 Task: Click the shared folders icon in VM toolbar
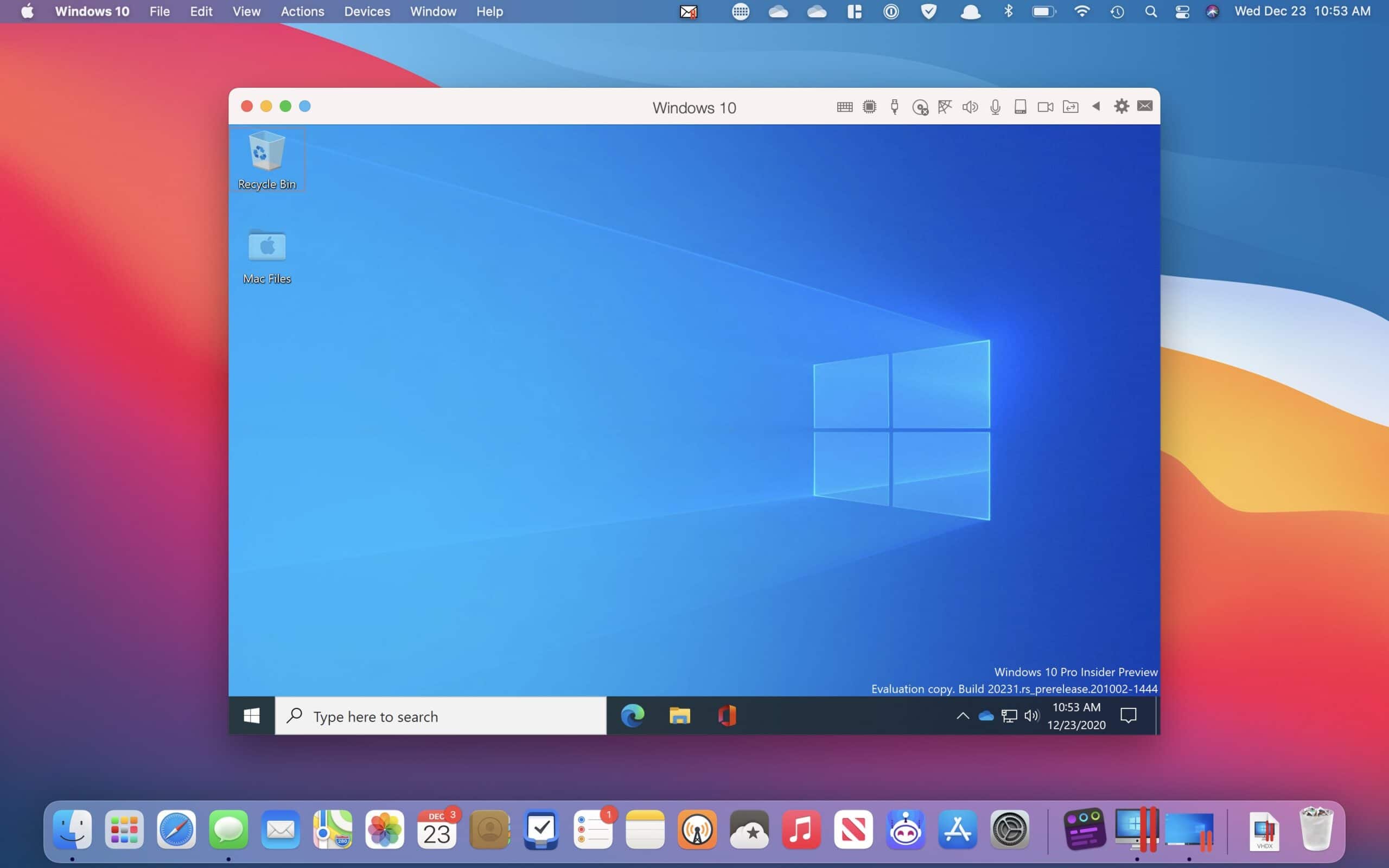point(1070,107)
